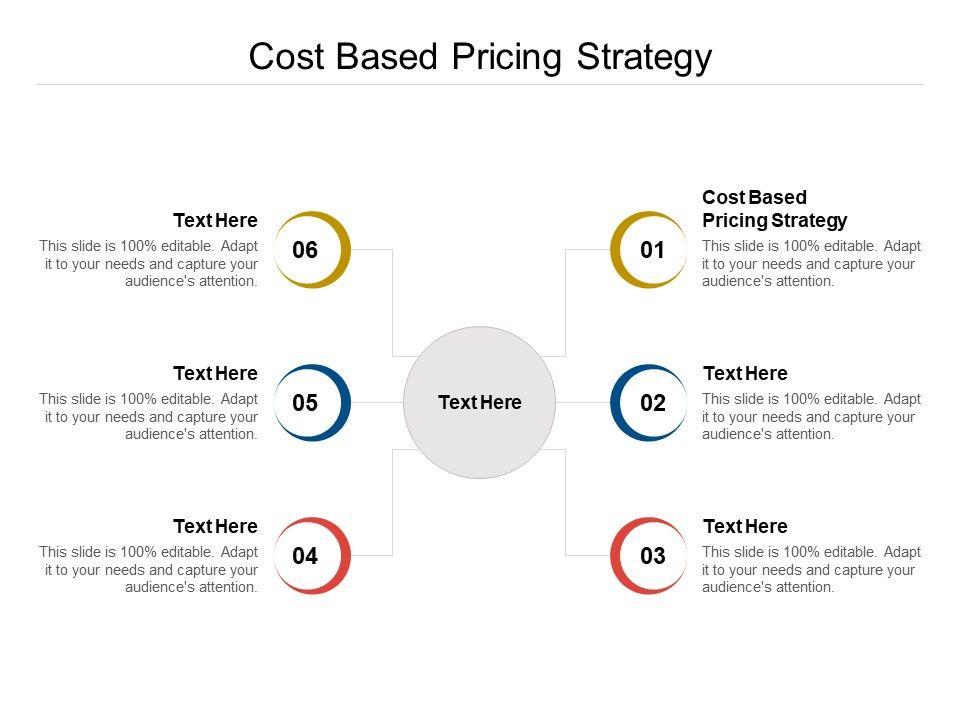Click the central gray Text Here circle

pos(480,403)
